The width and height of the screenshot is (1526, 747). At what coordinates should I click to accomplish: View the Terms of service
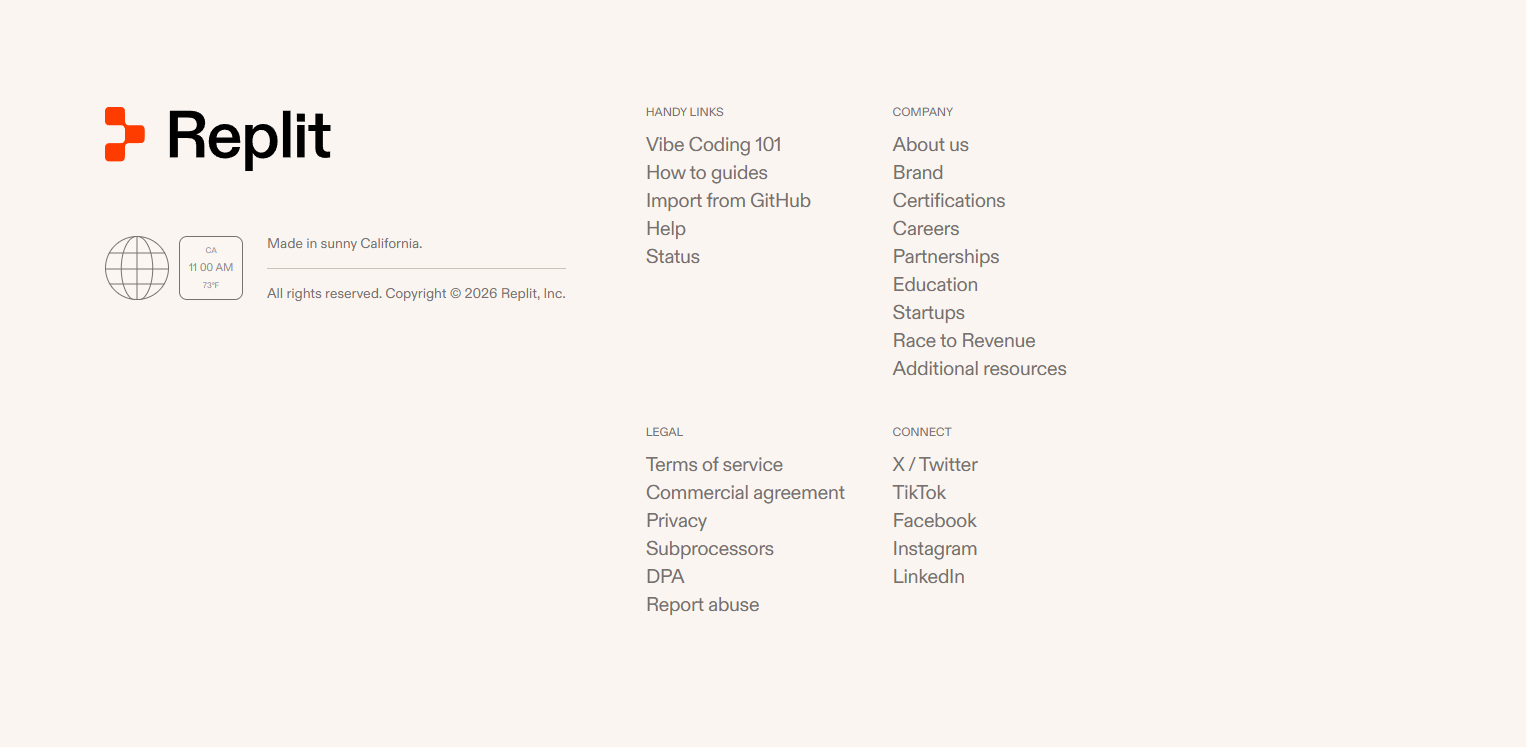point(714,464)
